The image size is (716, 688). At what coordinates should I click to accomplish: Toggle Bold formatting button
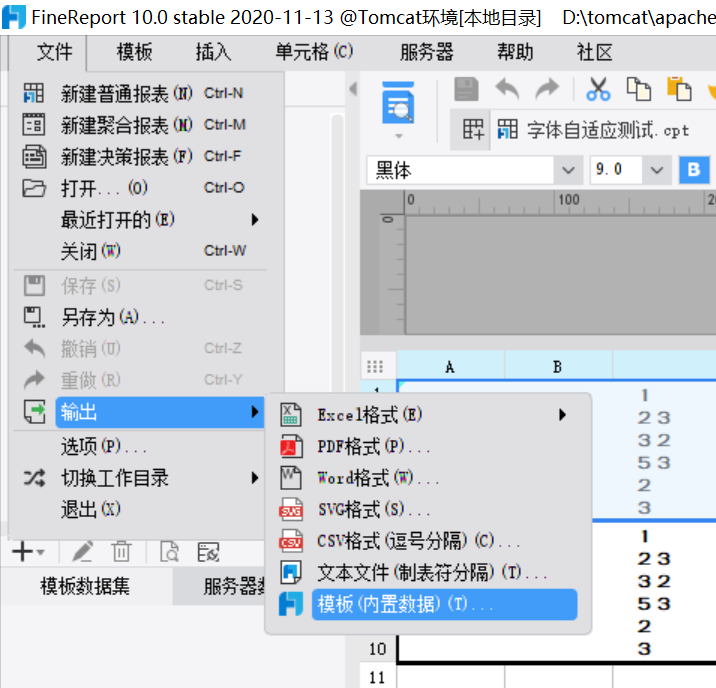coord(694,170)
